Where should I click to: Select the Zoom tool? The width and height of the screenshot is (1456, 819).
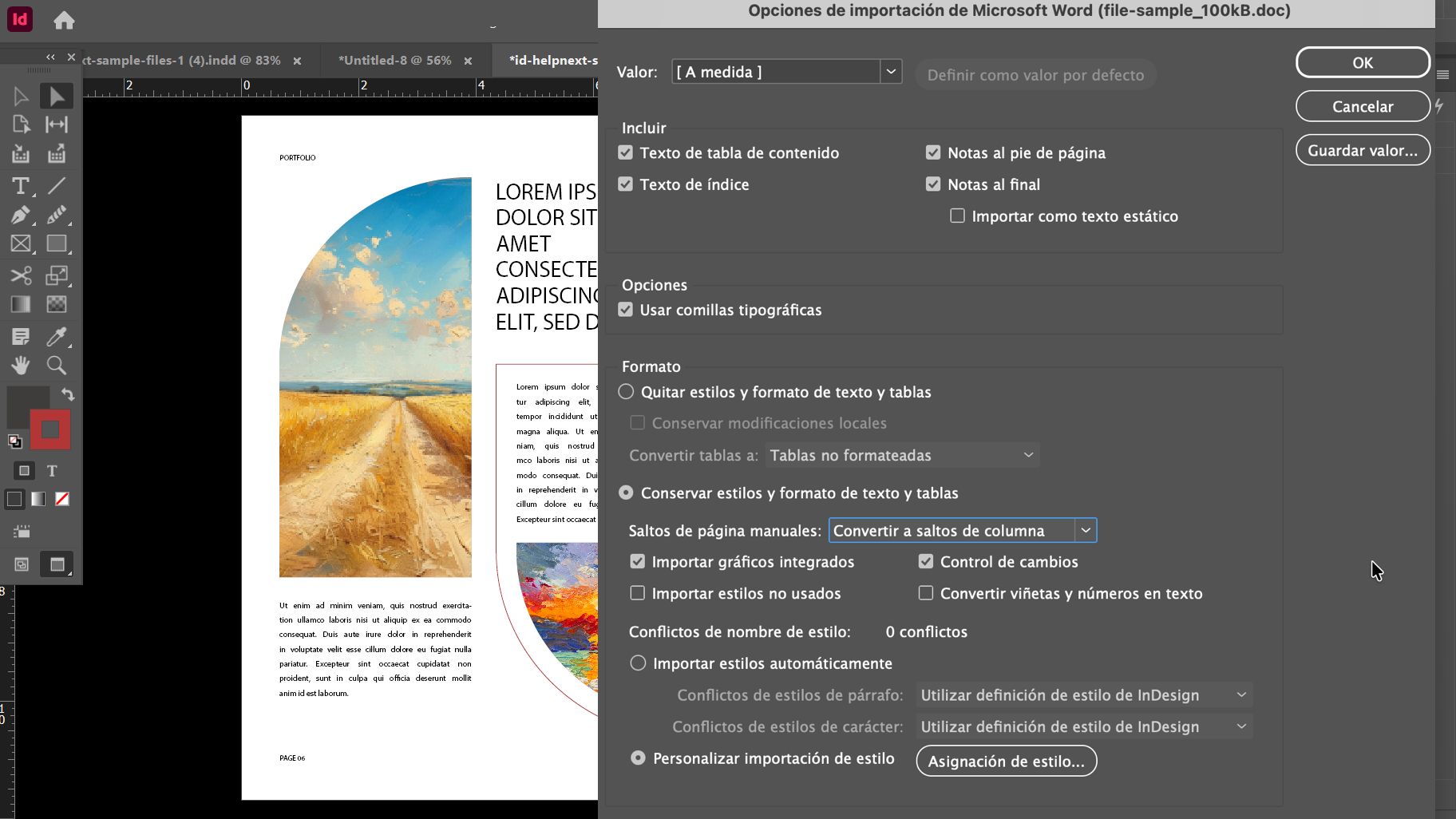(57, 366)
